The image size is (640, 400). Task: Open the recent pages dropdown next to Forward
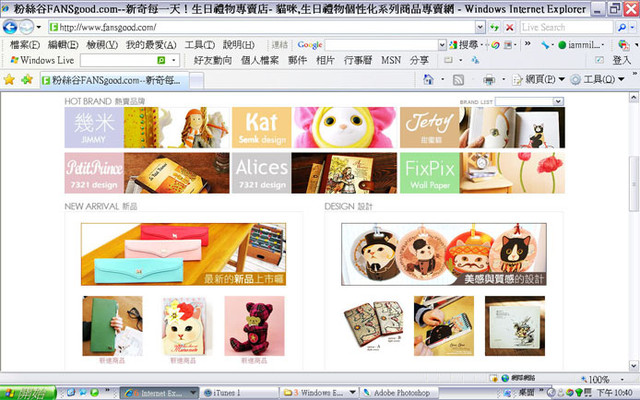[x=39, y=27]
